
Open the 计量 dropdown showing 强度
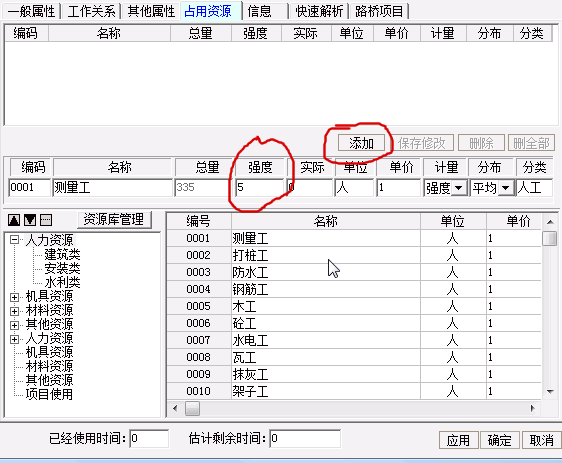point(459,188)
